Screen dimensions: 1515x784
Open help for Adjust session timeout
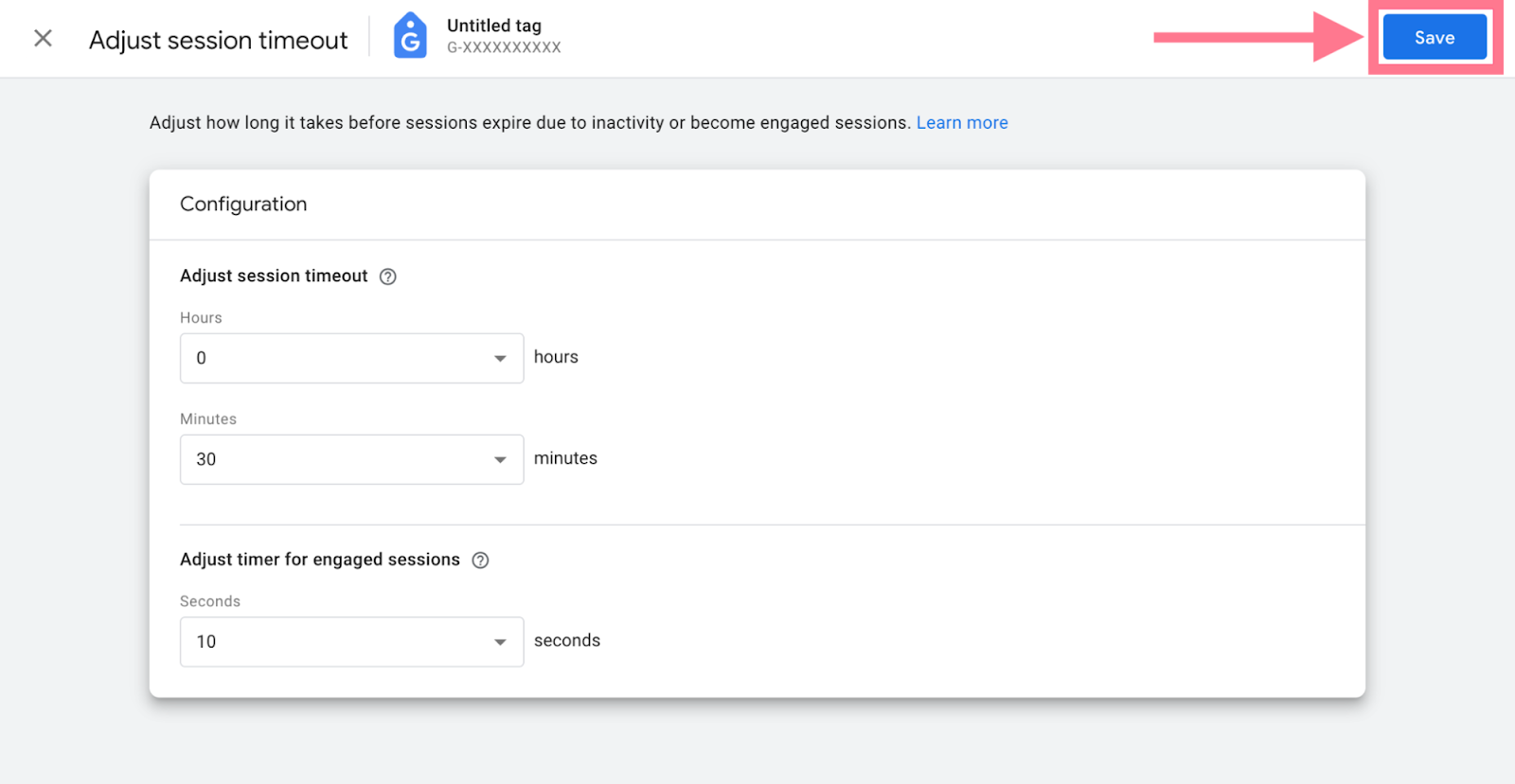pos(387,276)
